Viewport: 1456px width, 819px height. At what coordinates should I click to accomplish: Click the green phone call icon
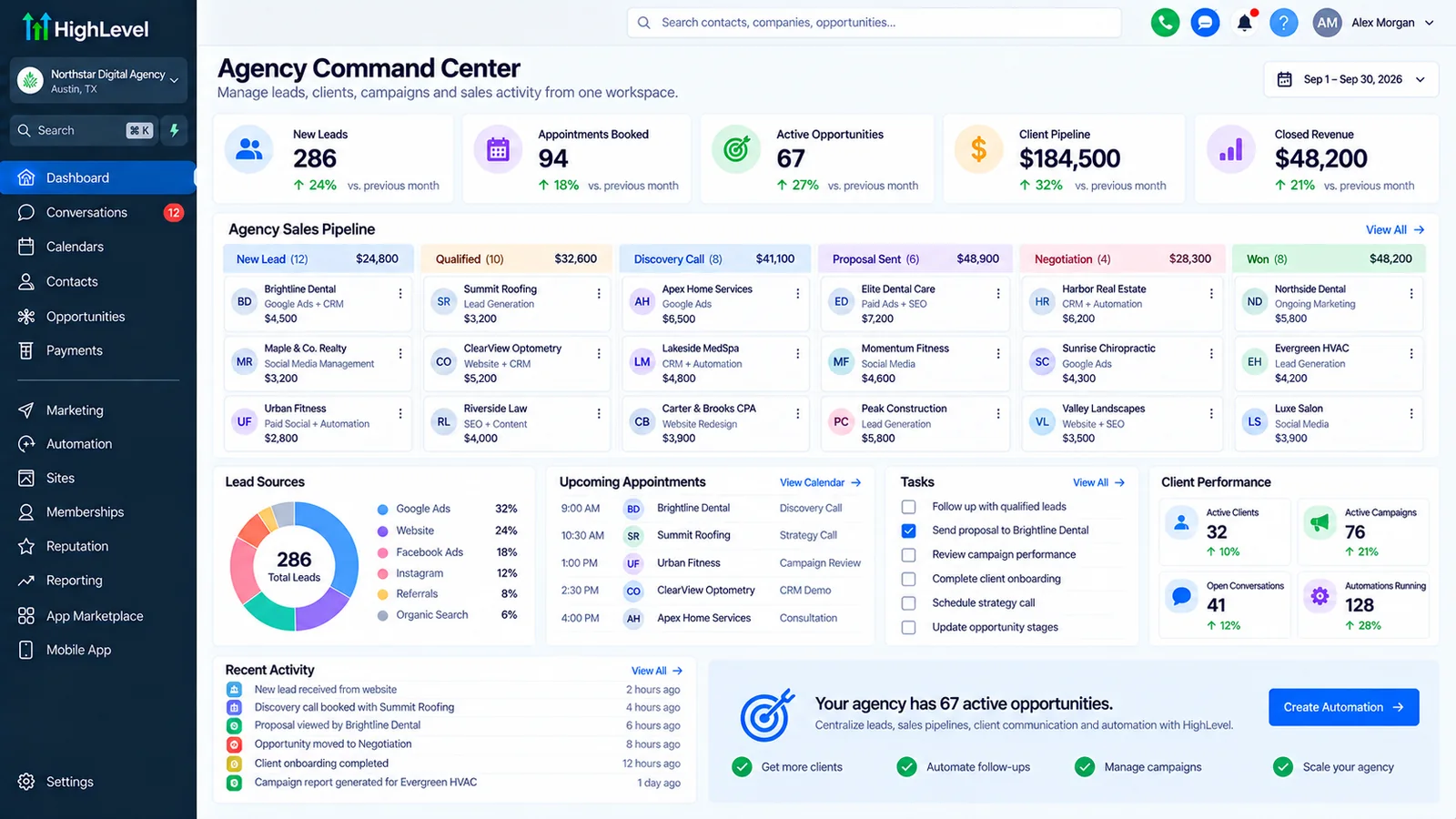[x=1165, y=23]
